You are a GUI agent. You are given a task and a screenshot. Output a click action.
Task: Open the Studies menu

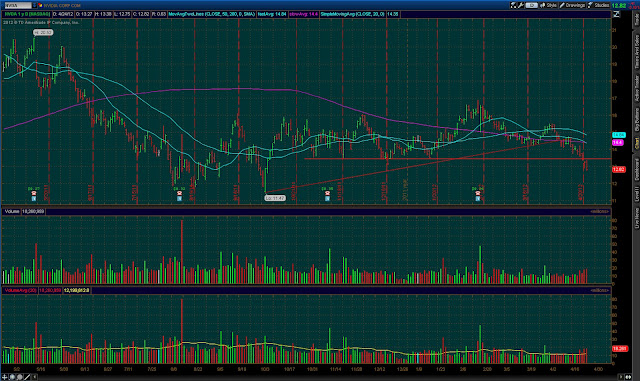598,5
